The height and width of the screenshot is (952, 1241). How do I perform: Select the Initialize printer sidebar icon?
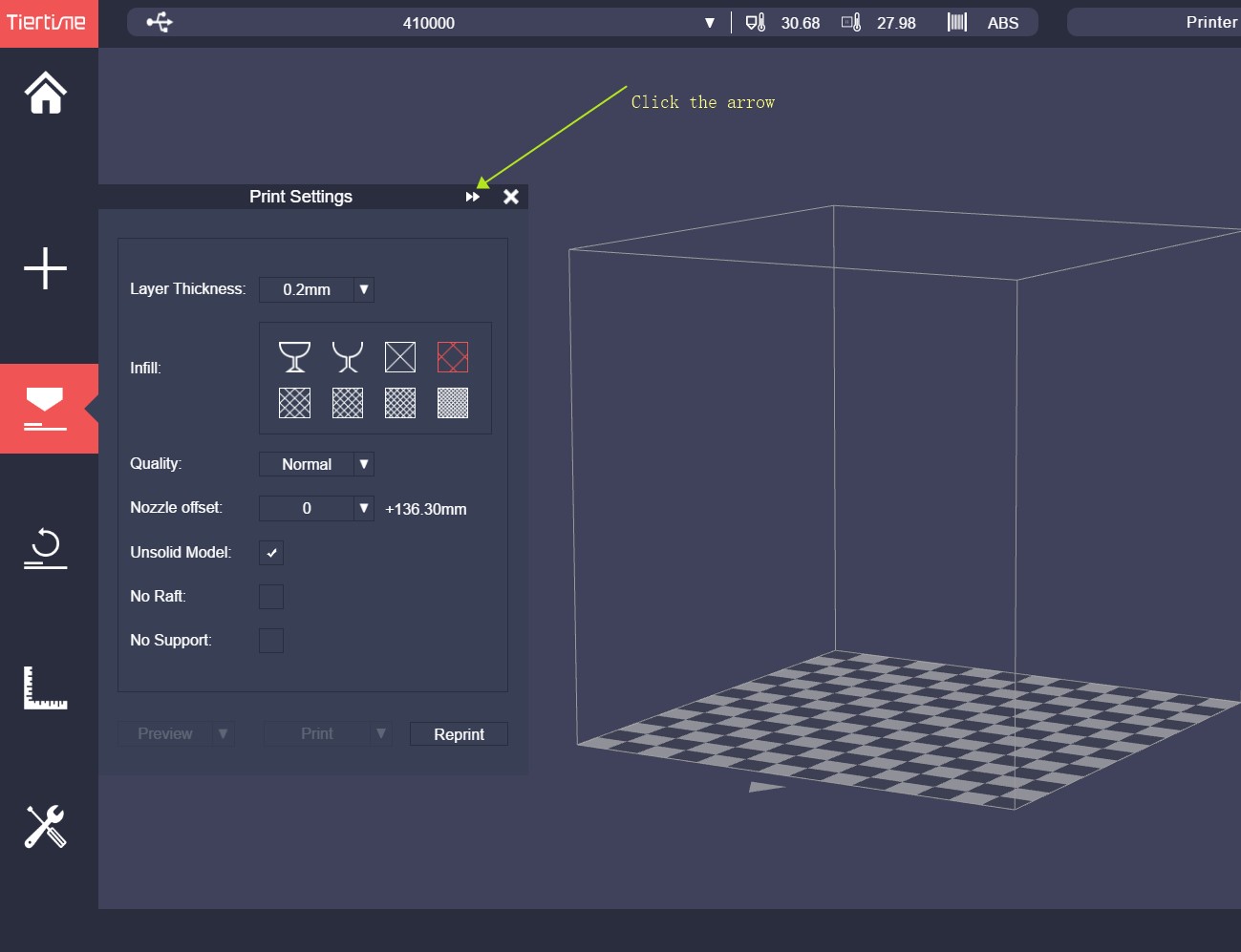(x=46, y=548)
